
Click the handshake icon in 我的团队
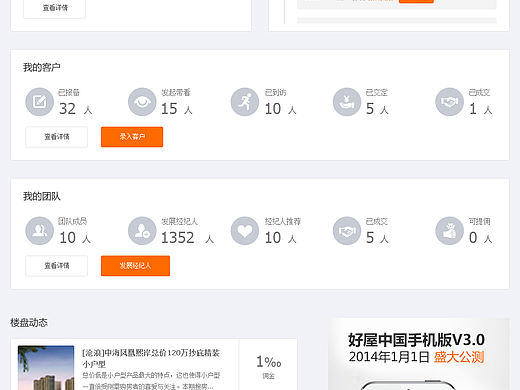pos(347,231)
